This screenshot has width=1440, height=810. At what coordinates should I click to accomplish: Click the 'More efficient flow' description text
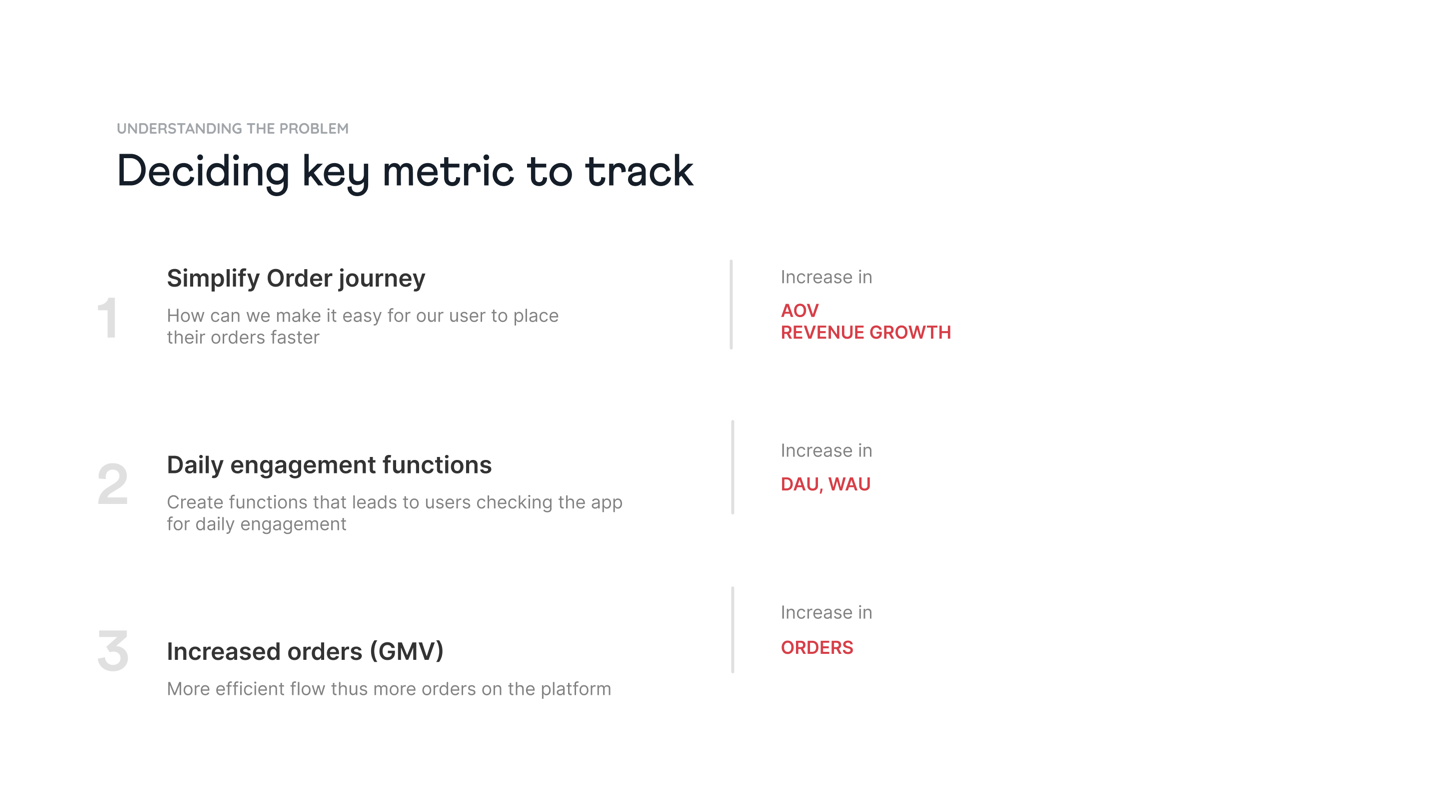coord(389,689)
